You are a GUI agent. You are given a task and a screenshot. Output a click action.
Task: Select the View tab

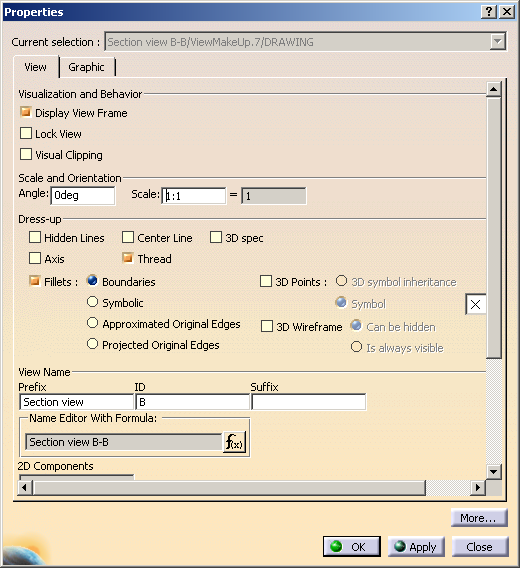click(36, 67)
